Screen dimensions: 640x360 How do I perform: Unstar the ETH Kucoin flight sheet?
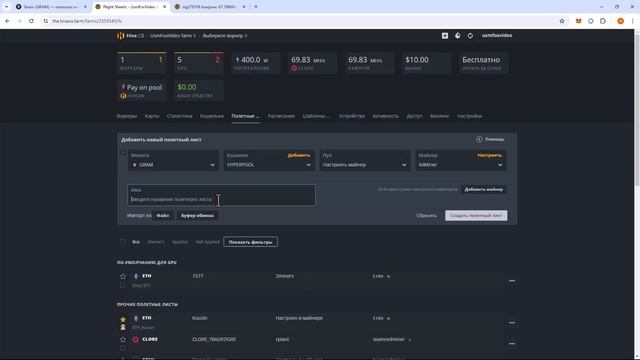[x=123, y=319]
